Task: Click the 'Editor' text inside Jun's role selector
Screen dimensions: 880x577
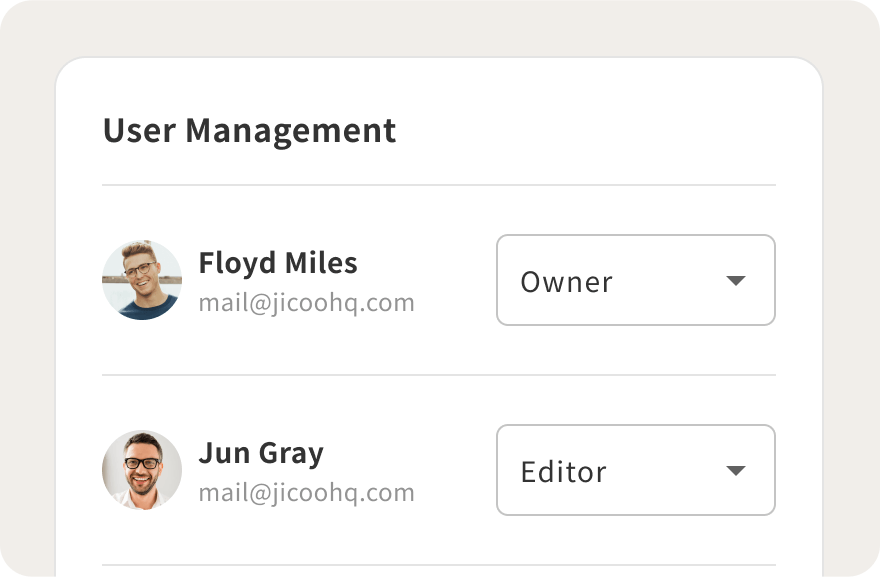Action: 563,472
